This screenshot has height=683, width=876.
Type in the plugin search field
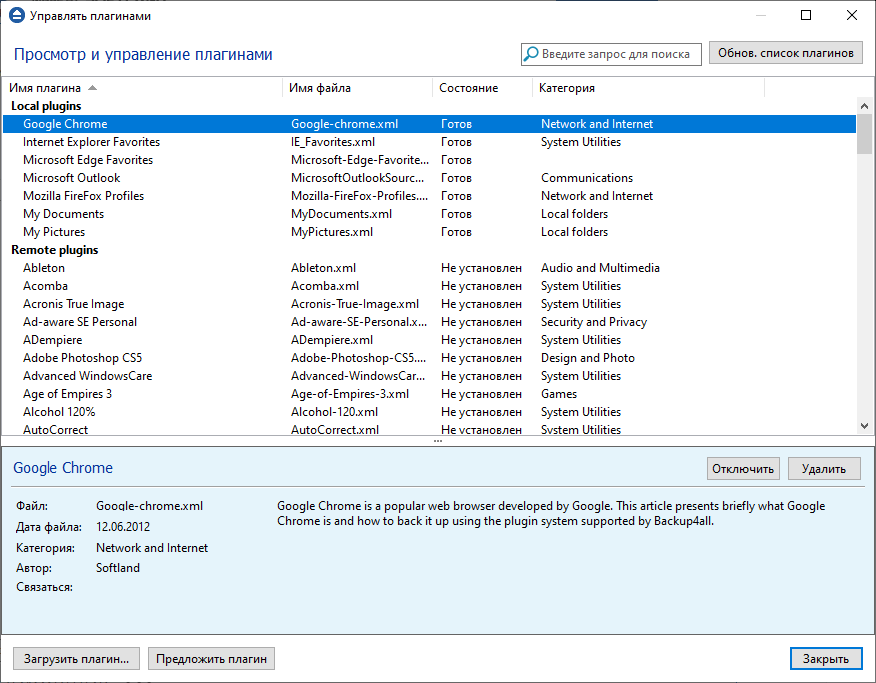[x=616, y=54]
